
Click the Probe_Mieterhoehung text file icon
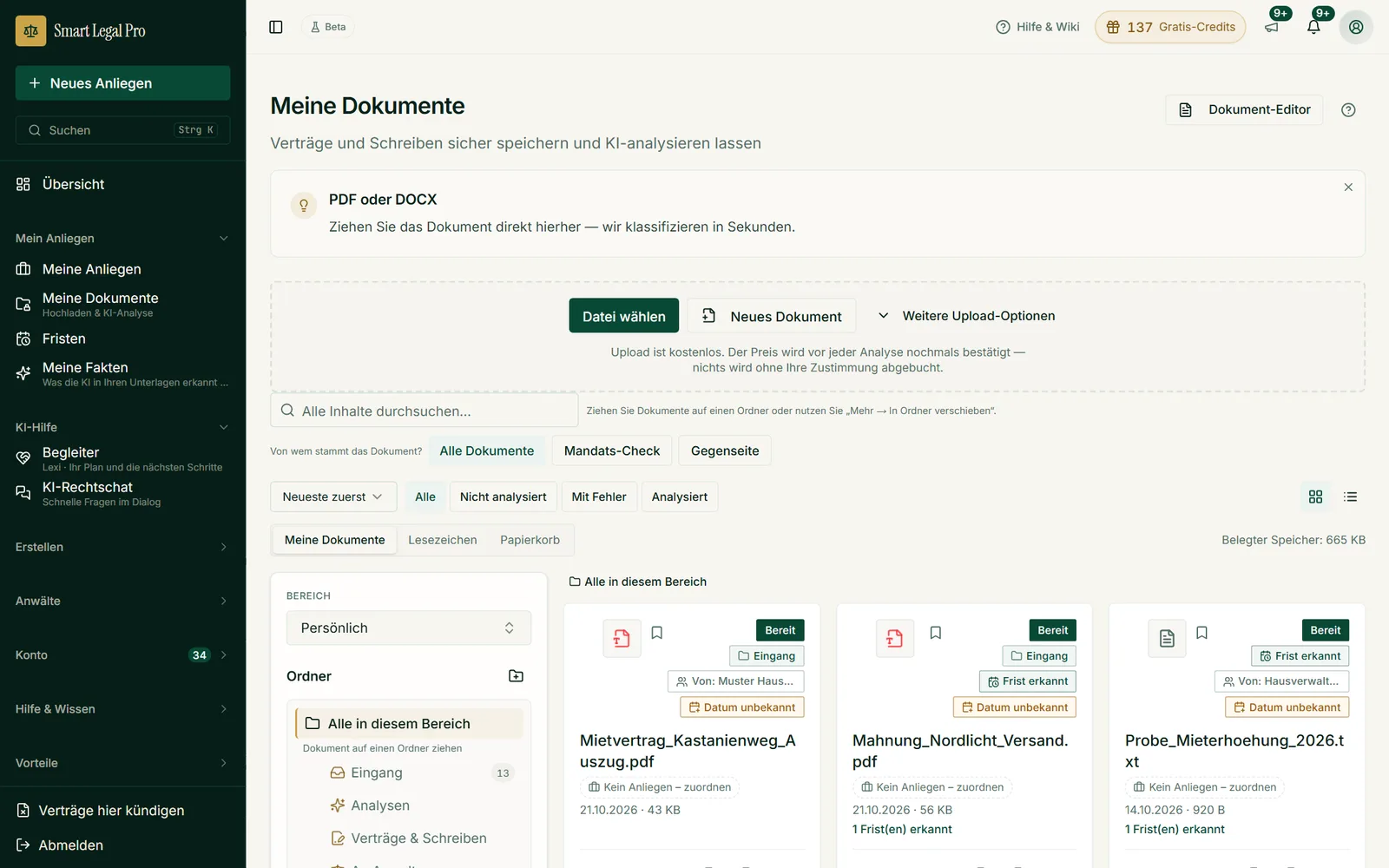(x=1167, y=639)
